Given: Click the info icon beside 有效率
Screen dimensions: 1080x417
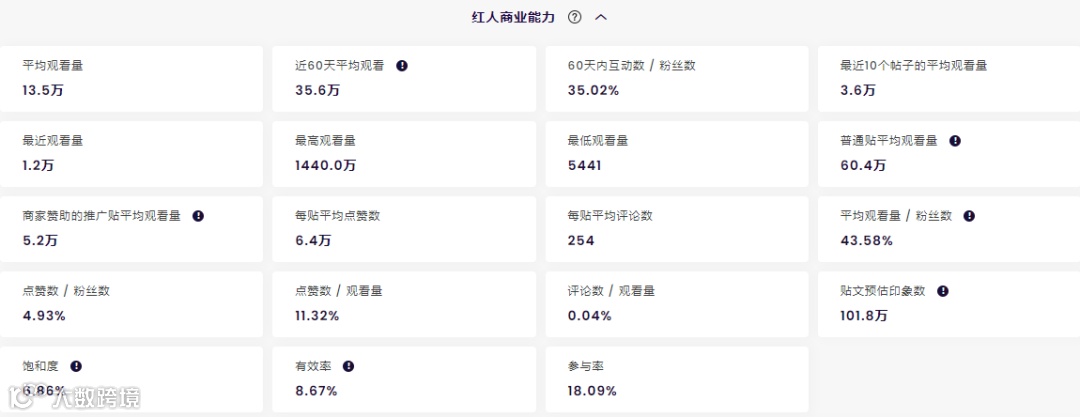Looking at the screenshot, I should click(x=348, y=366).
